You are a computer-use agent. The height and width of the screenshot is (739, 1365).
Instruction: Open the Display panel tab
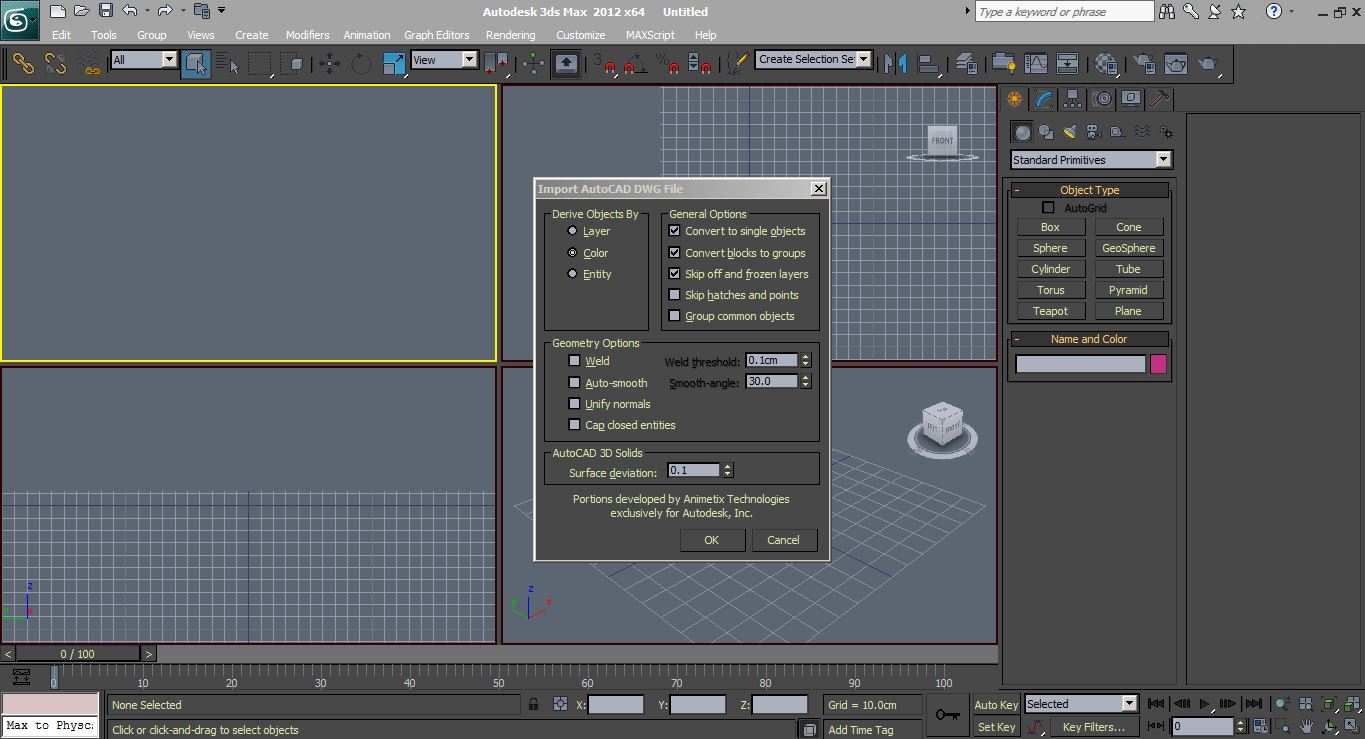coord(1131,99)
